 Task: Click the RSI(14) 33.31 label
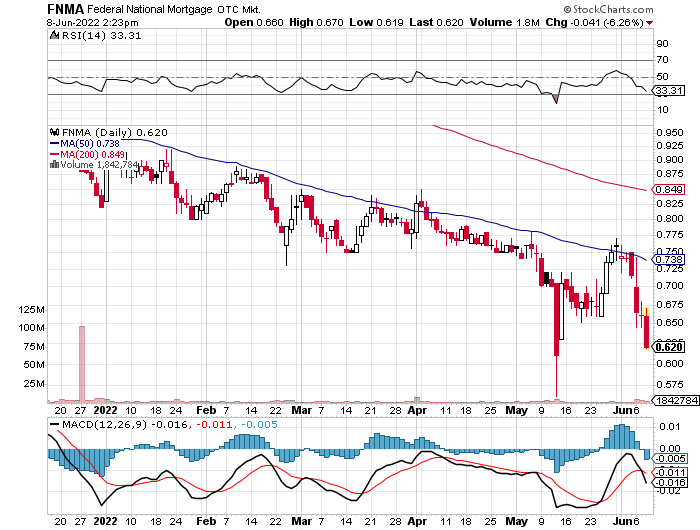pos(101,36)
